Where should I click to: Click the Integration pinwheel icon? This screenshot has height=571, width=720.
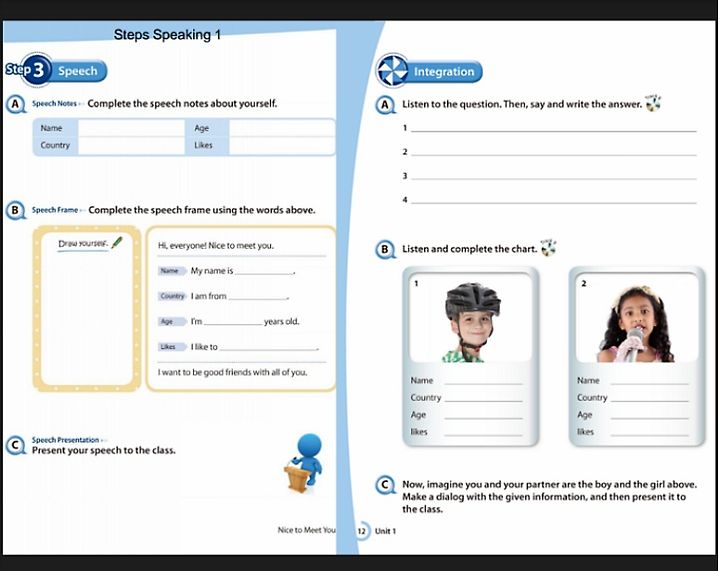point(392,71)
